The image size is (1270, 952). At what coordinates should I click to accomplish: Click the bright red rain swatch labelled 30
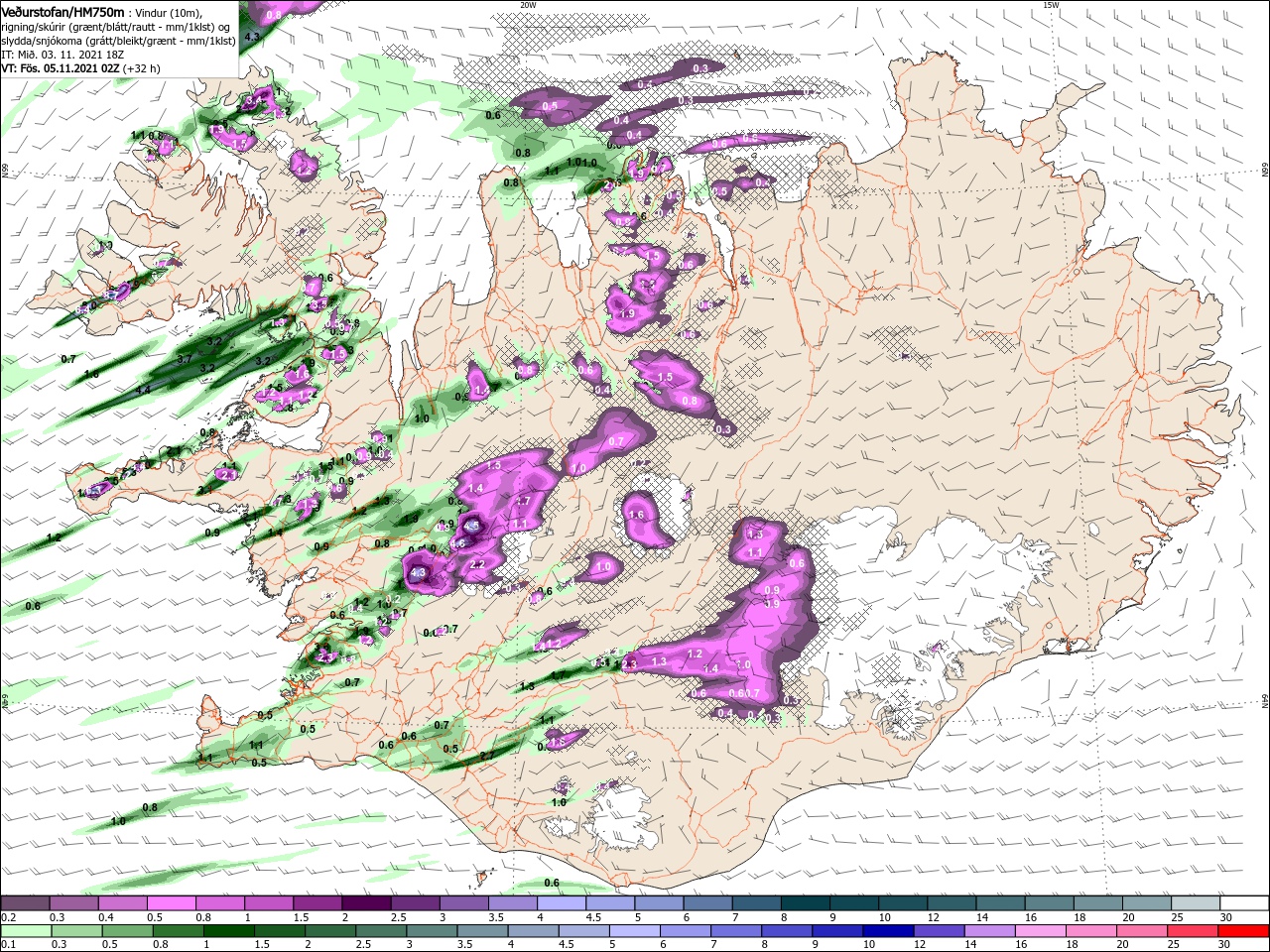pyautogui.click(x=1242, y=931)
